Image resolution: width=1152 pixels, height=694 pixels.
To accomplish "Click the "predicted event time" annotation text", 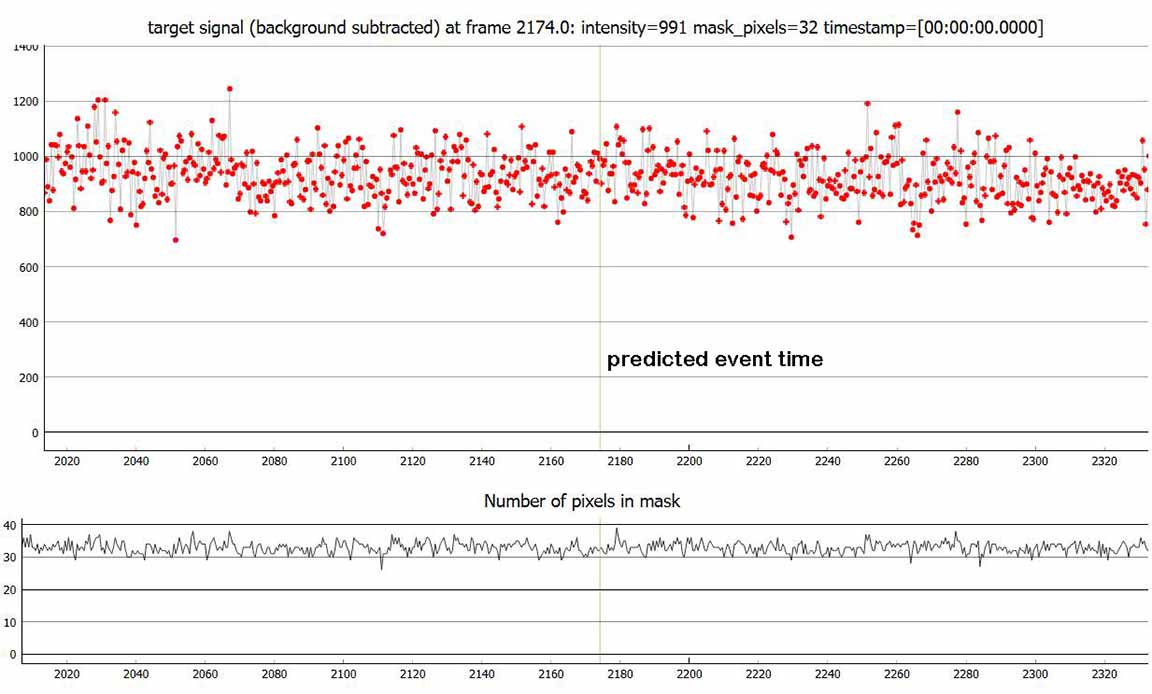I will point(715,360).
